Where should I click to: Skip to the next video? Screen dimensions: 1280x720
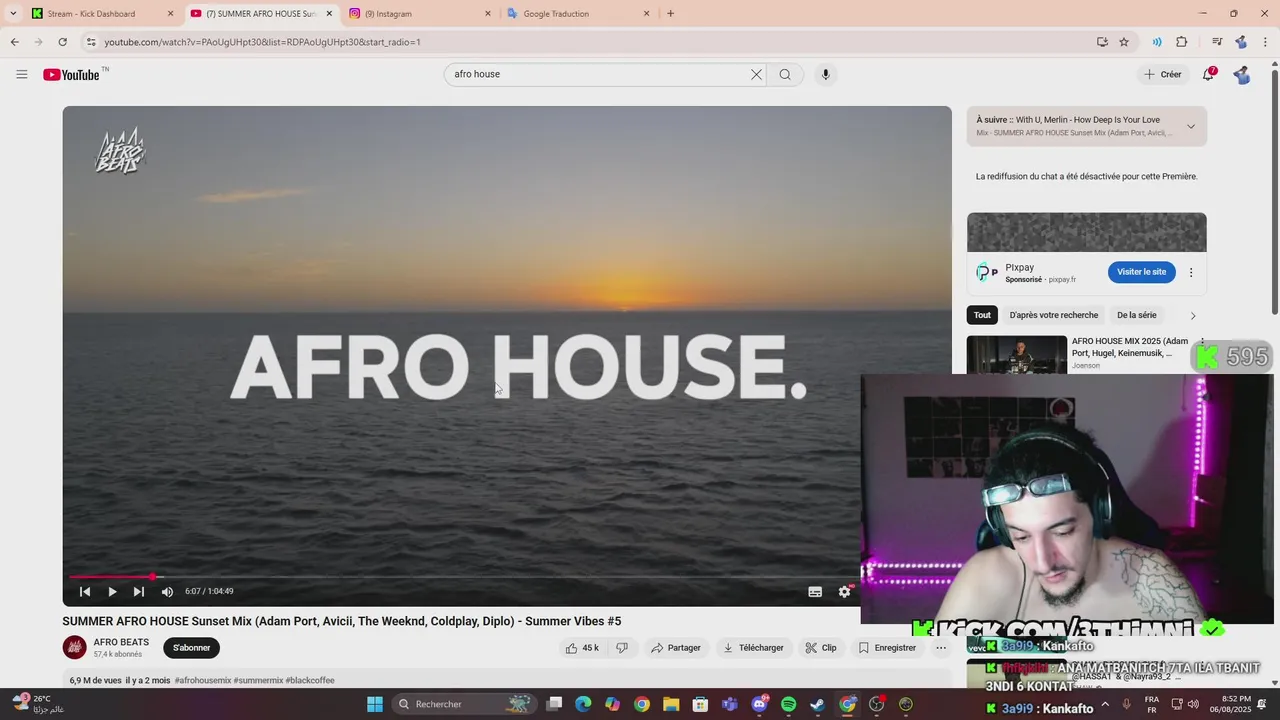tap(139, 592)
